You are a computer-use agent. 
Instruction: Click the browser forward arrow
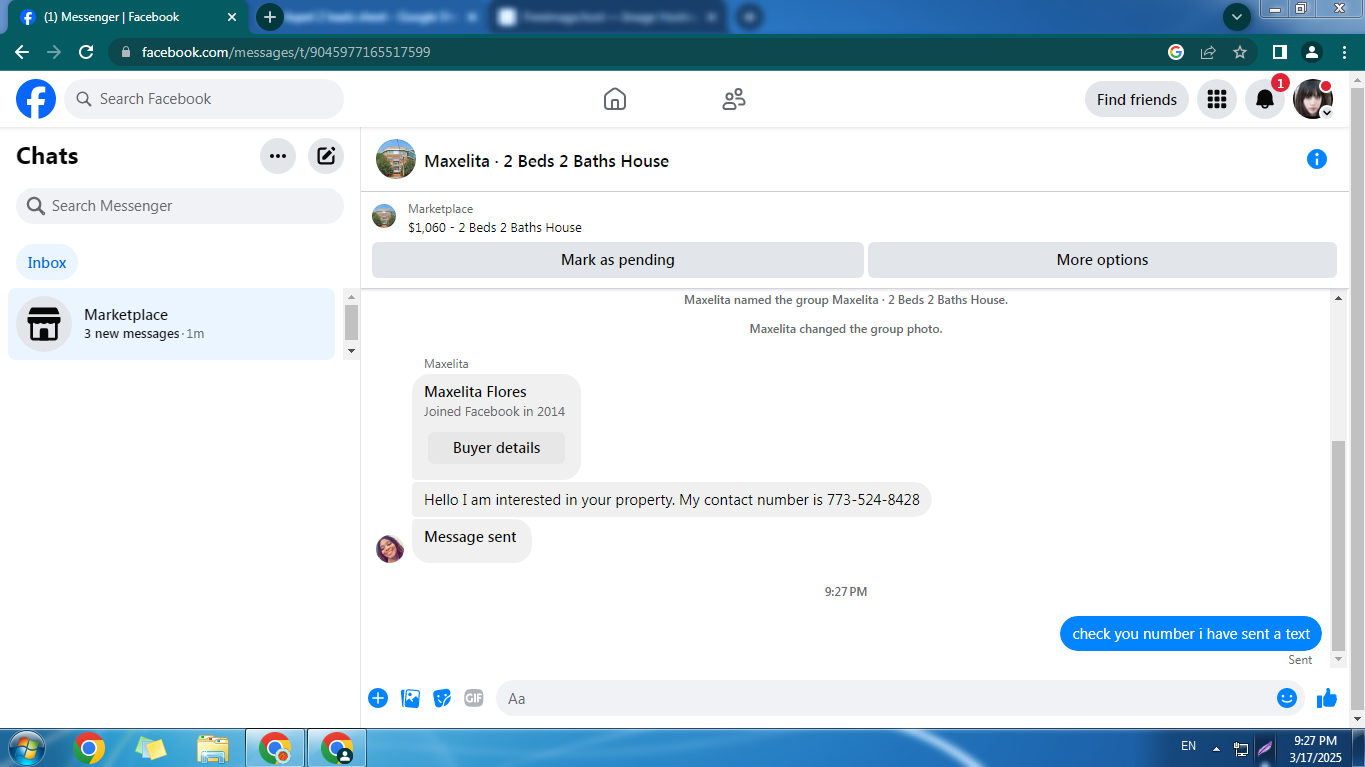(x=54, y=52)
